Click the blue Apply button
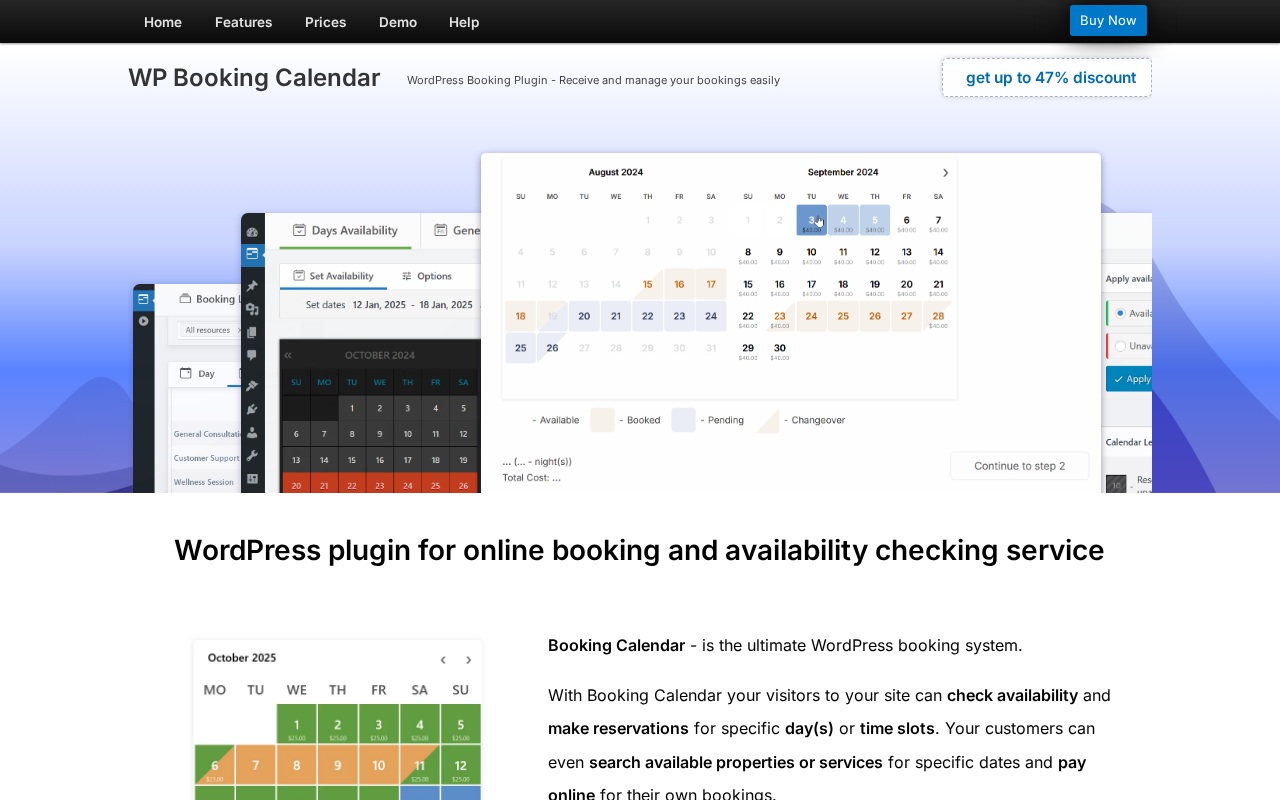Image resolution: width=1280 pixels, height=800 pixels. (x=1129, y=379)
